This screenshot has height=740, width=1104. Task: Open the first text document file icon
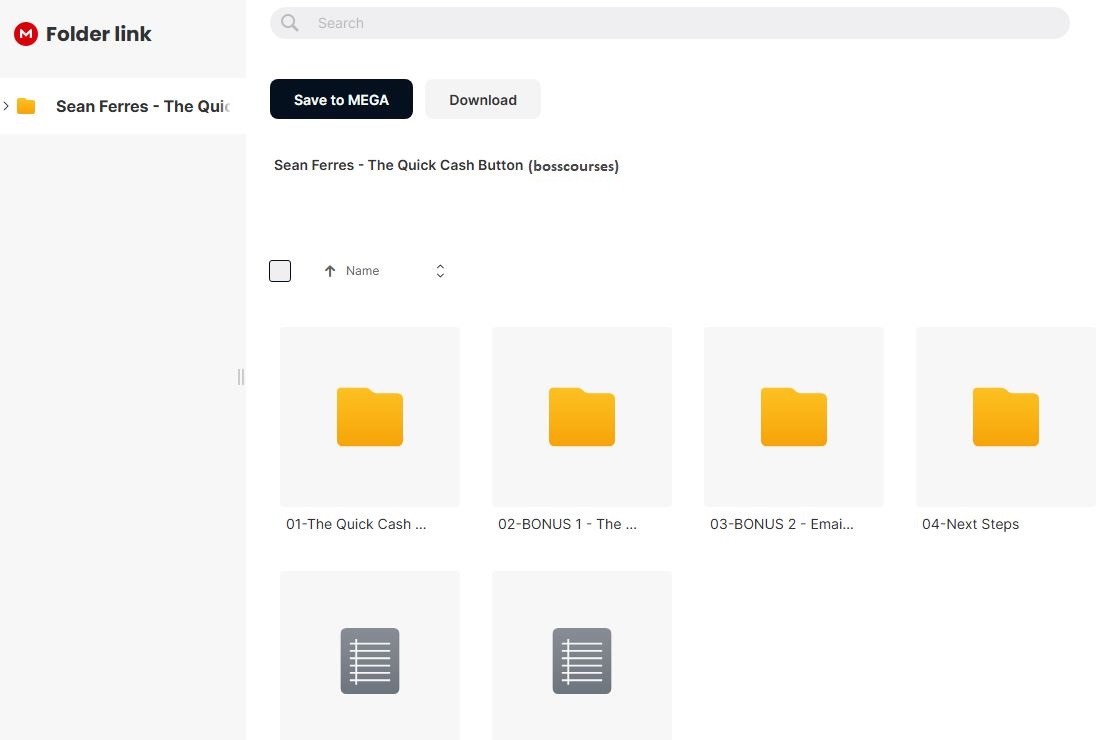[x=370, y=661]
